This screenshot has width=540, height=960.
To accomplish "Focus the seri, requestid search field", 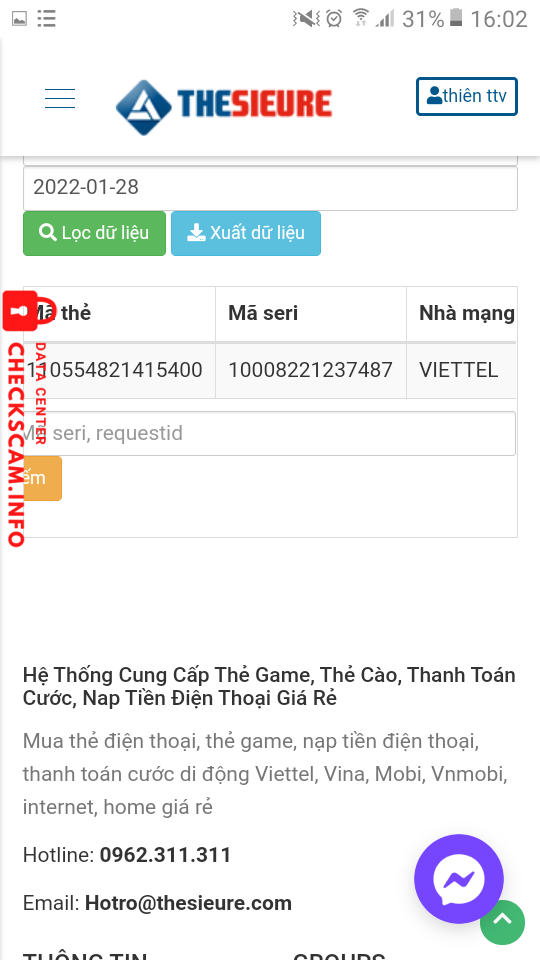I will (269, 433).
